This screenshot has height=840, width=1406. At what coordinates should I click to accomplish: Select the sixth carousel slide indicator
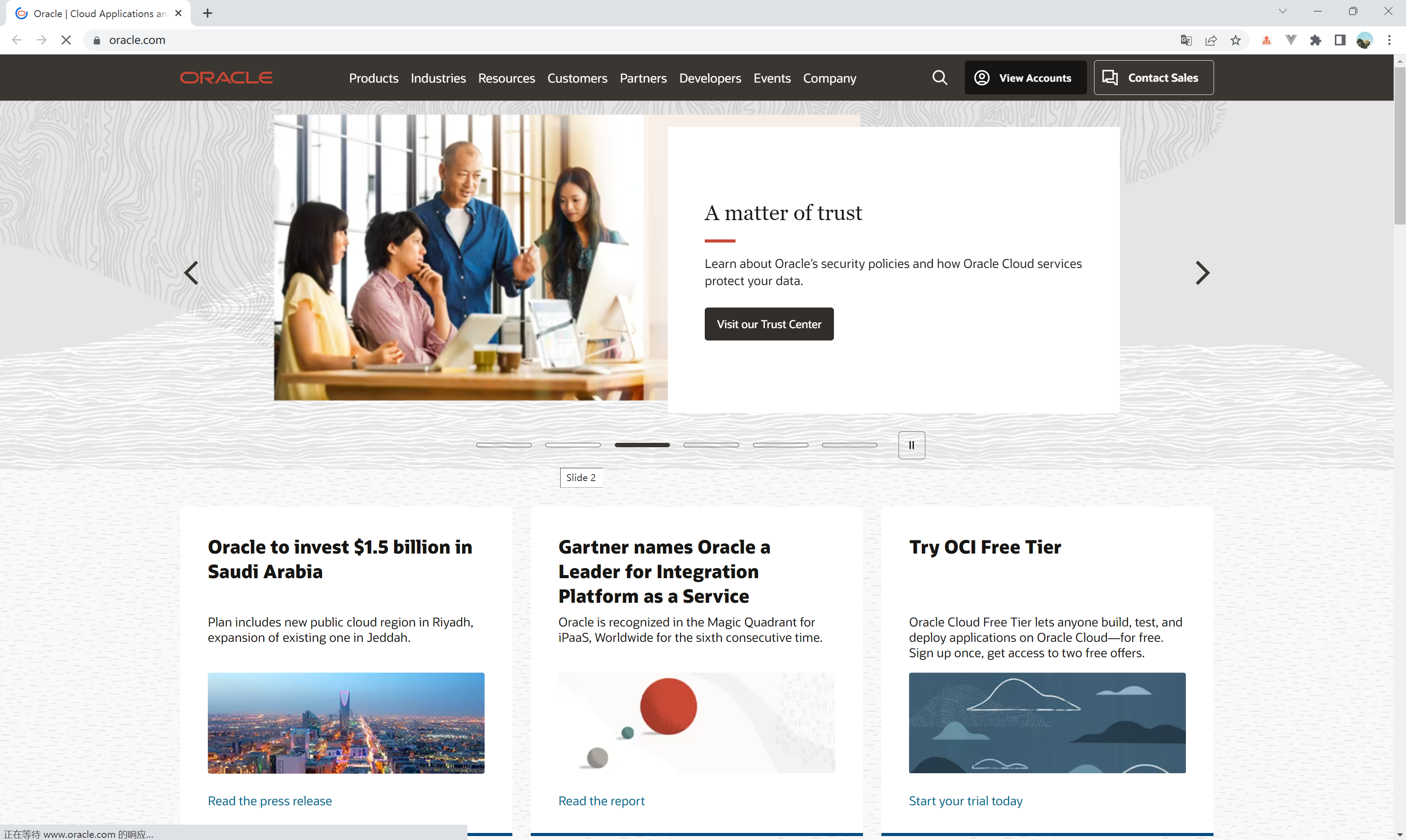pos(849,445)
